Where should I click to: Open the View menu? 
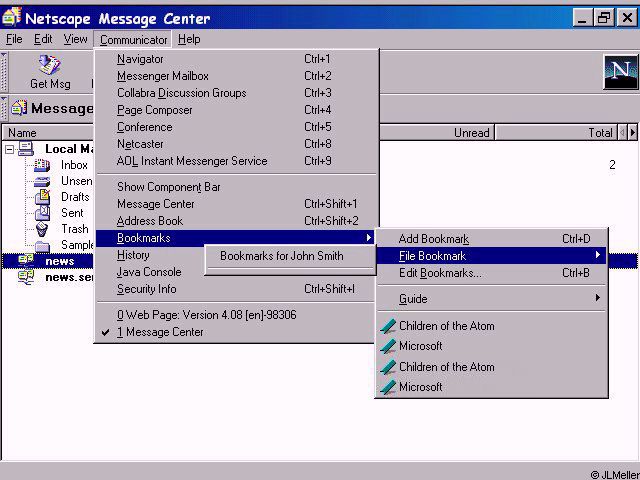coord(75,39)
